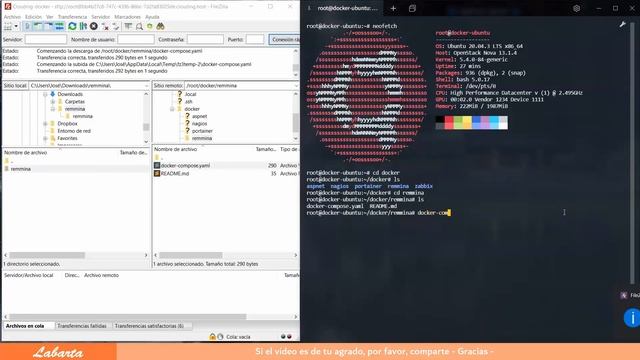Refresh the file and folder lists
Screen dimensions: 640x360
(72, 27)
